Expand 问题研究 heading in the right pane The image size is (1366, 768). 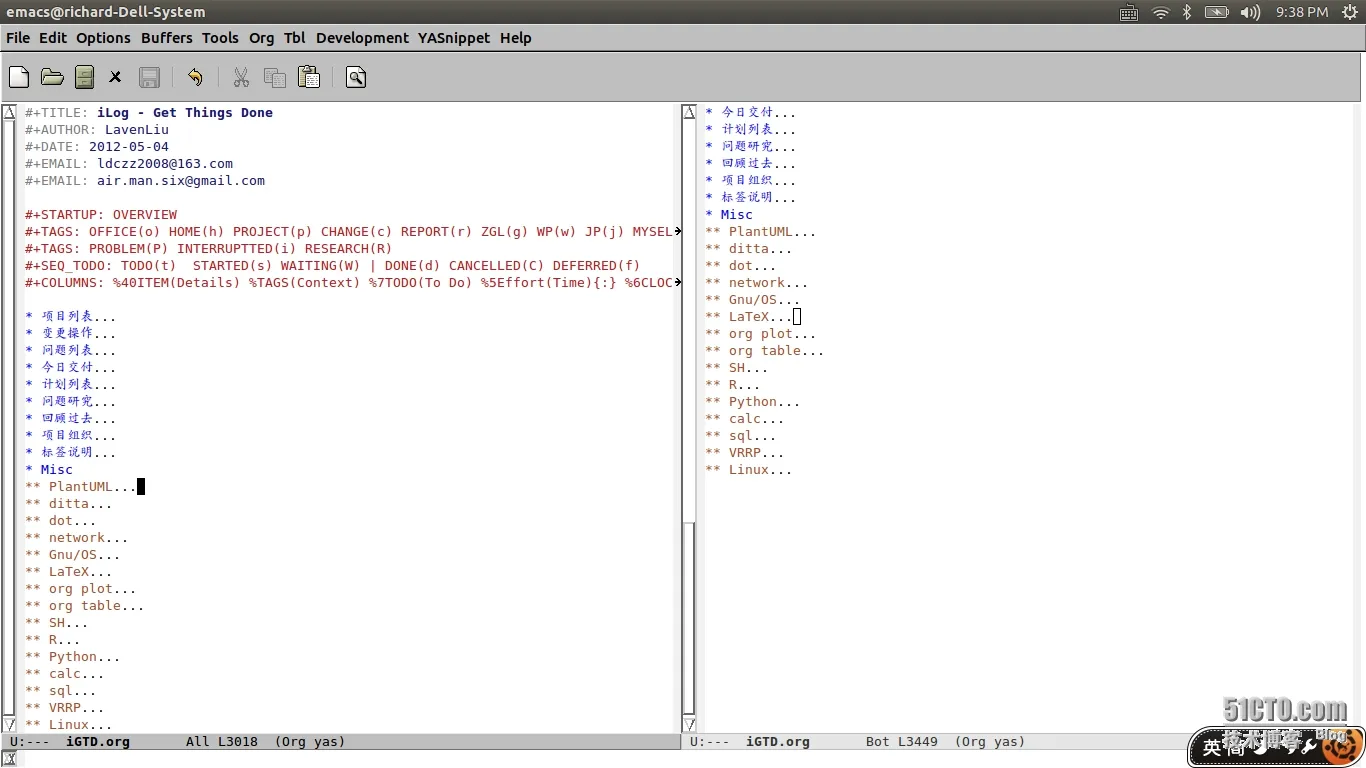point(751,146)
